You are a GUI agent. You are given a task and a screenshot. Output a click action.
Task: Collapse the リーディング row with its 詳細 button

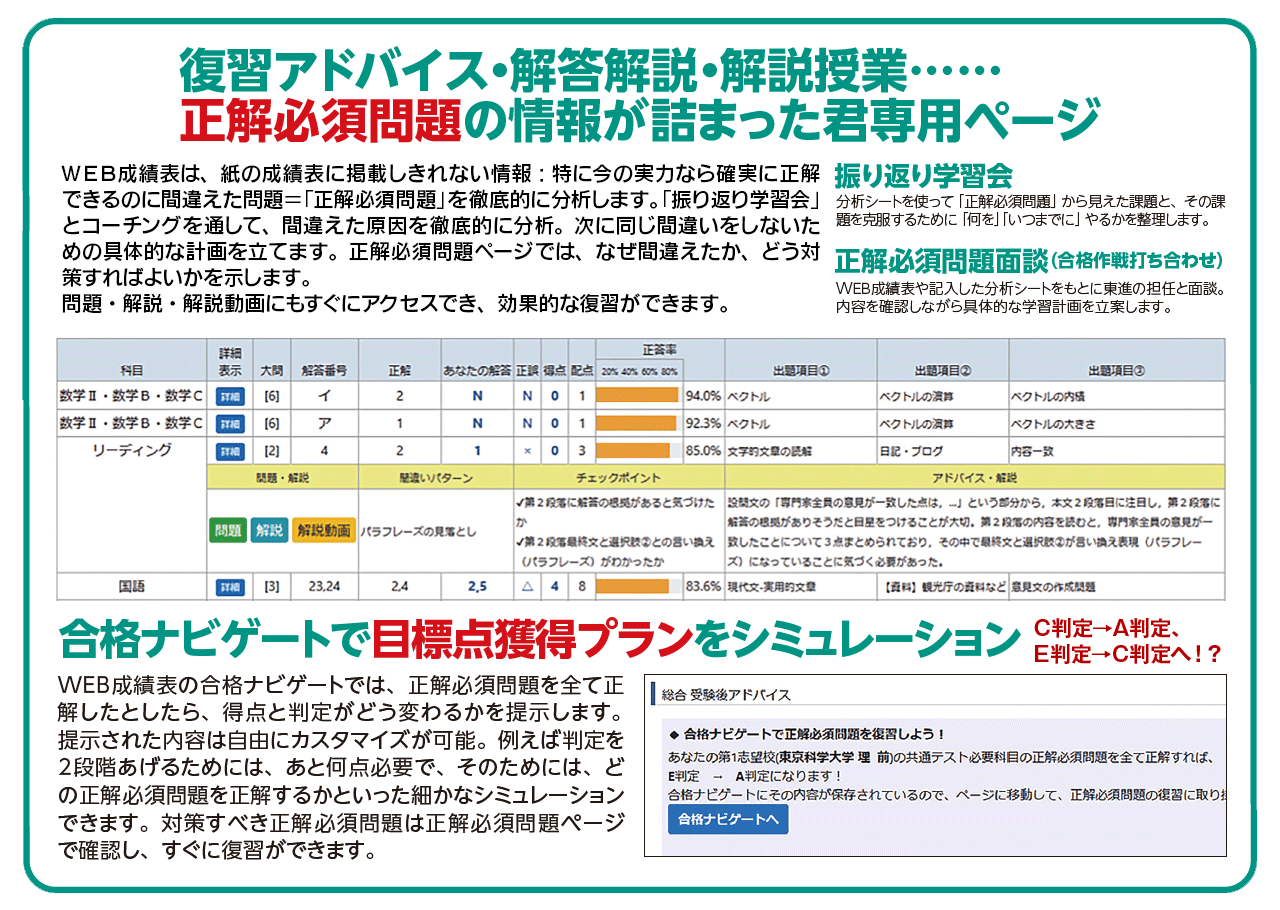point(230,451)
